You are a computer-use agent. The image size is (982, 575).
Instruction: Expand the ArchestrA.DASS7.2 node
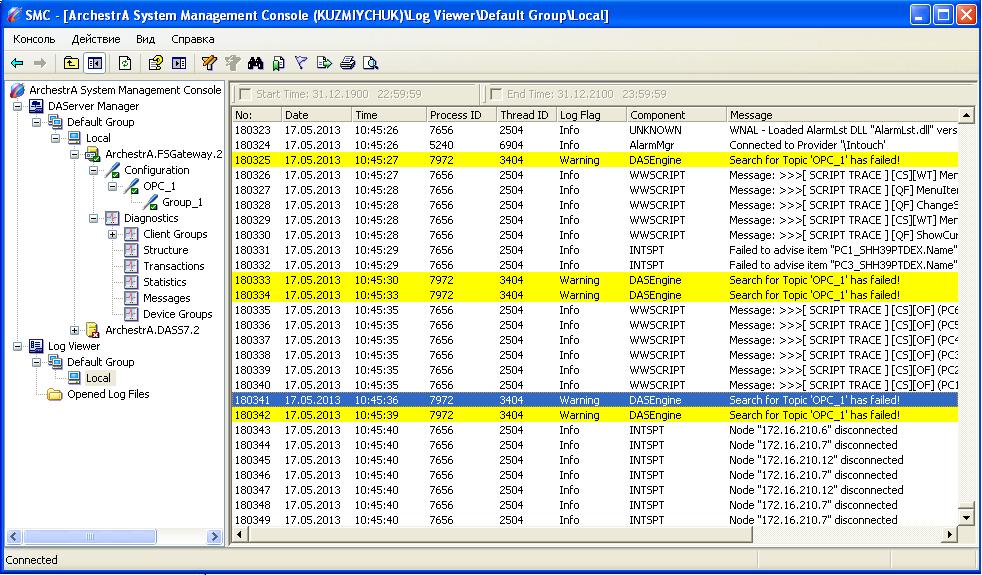pos(75,330)
